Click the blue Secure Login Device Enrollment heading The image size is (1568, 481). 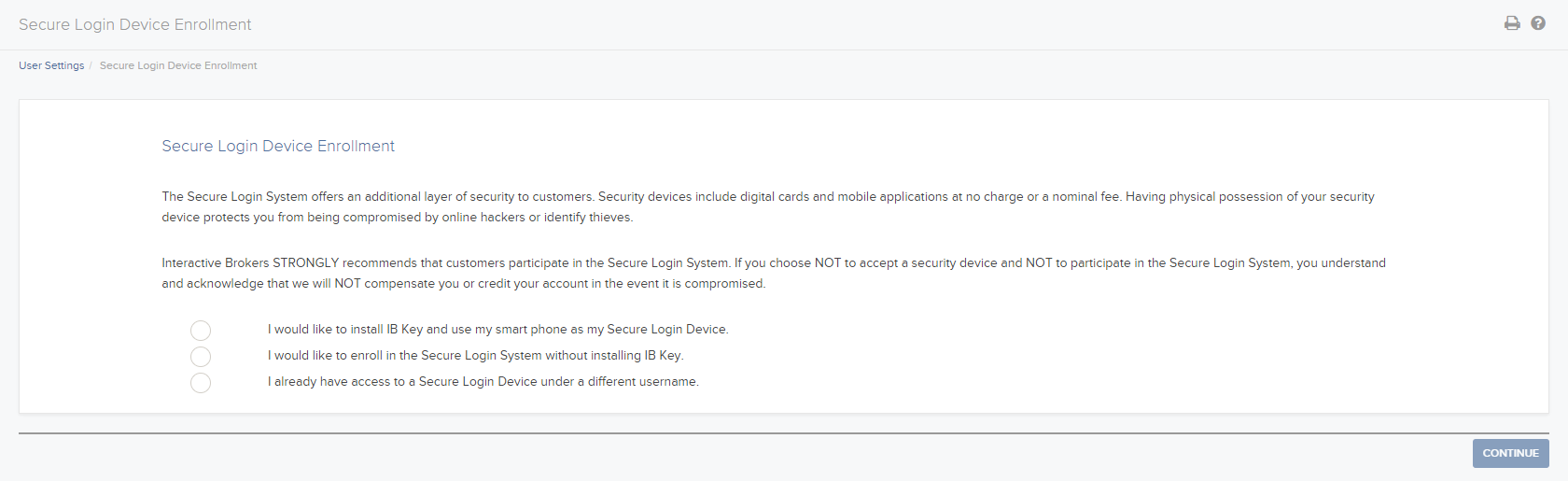pyautogui.click(x=278, y=146)
